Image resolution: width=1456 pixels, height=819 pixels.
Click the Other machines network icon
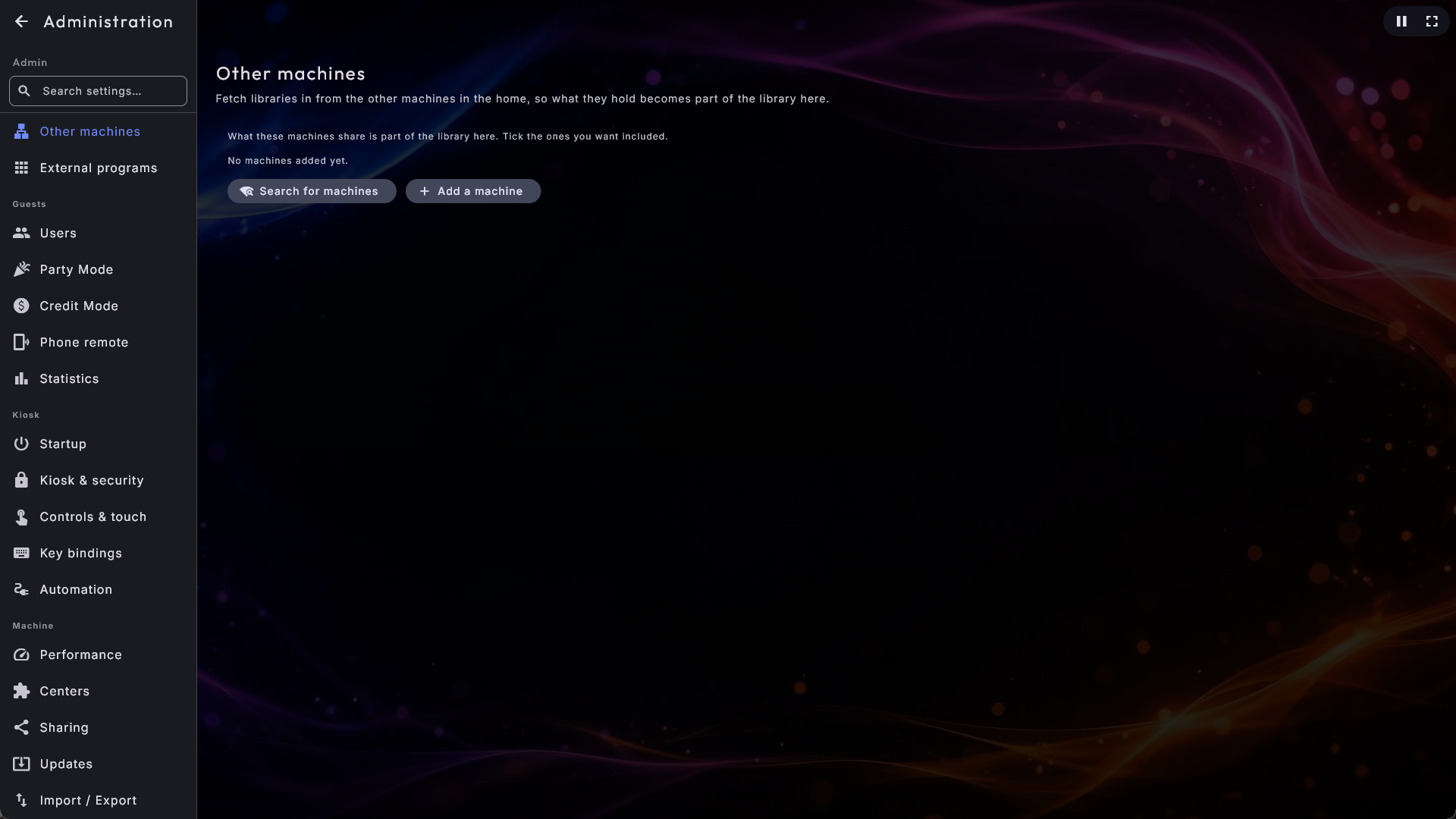point(21,132)
